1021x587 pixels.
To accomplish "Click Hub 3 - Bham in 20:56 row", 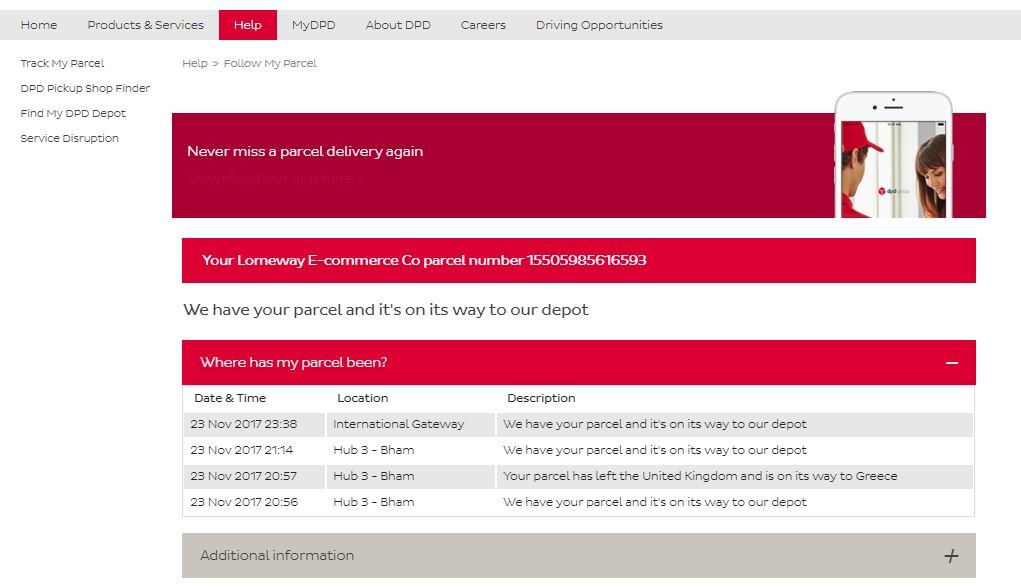I will (x=411, y=502).
